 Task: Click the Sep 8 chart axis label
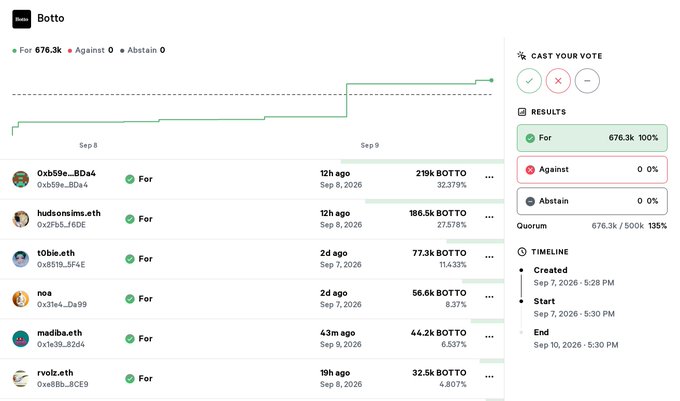(x=88, y=145)
